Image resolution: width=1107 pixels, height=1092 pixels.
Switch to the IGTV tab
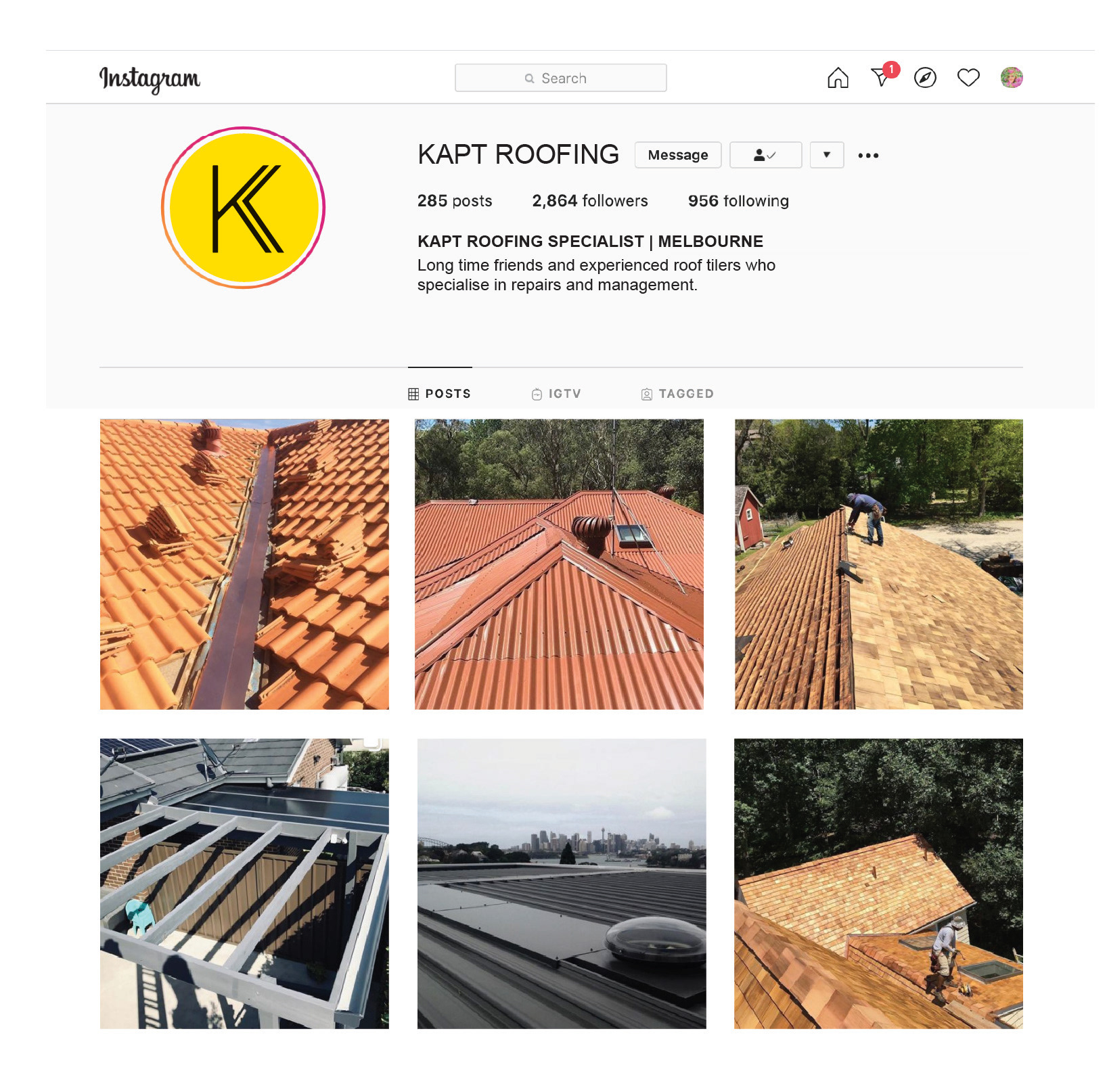tap(556, 394)
